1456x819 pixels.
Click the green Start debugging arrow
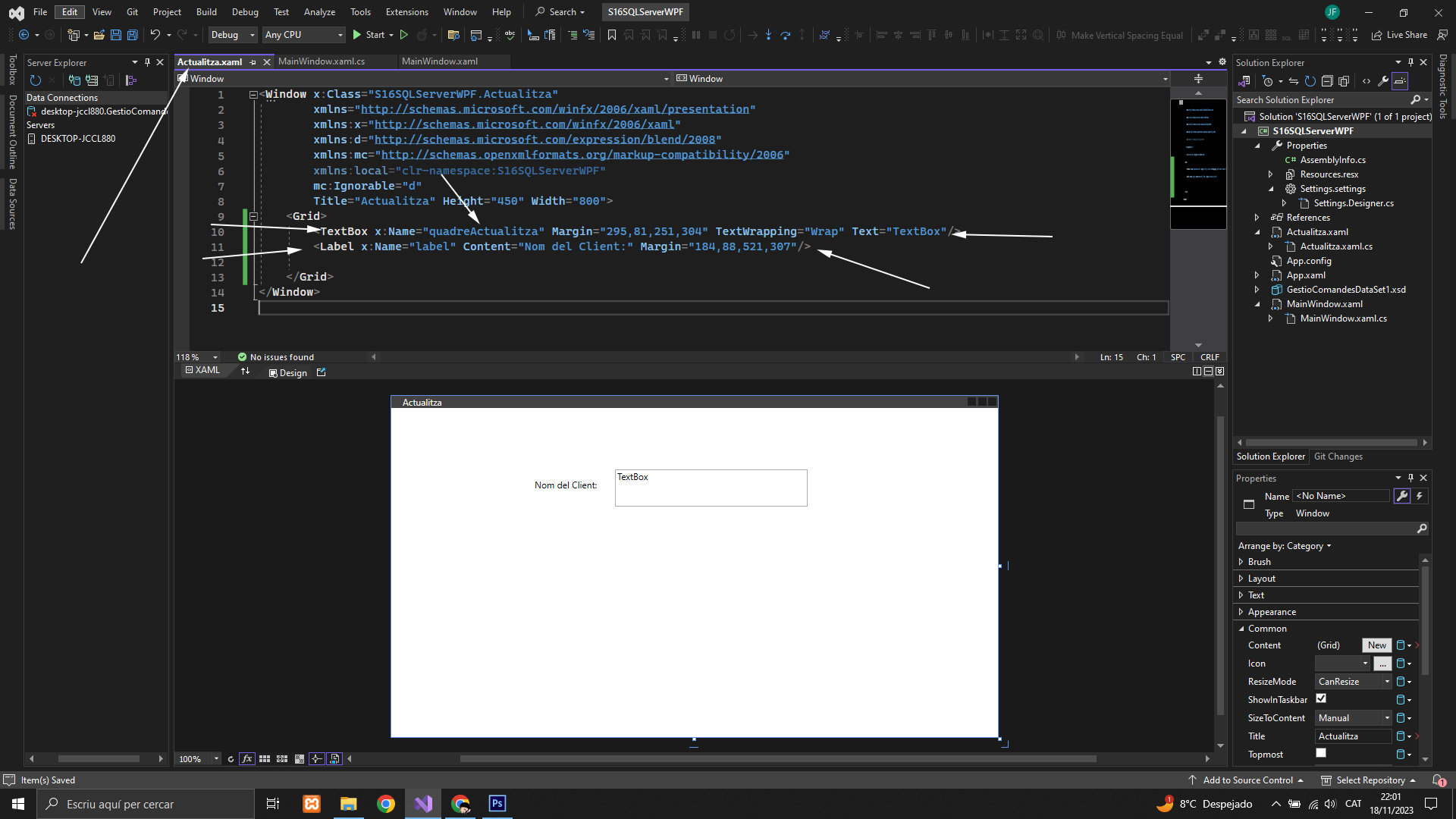click(x=356, y=35)
